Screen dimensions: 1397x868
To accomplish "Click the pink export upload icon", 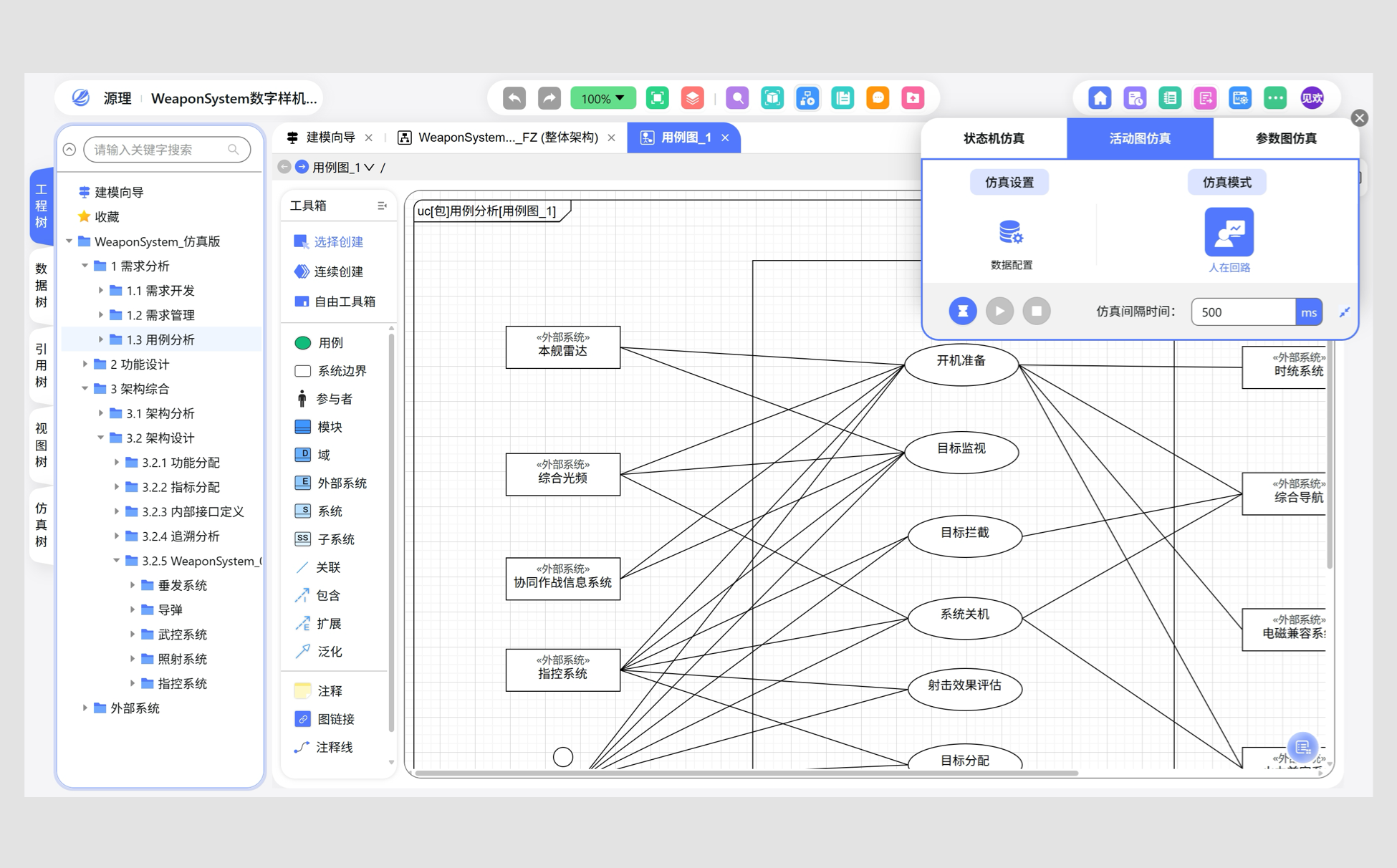I will tap(913, 98).
